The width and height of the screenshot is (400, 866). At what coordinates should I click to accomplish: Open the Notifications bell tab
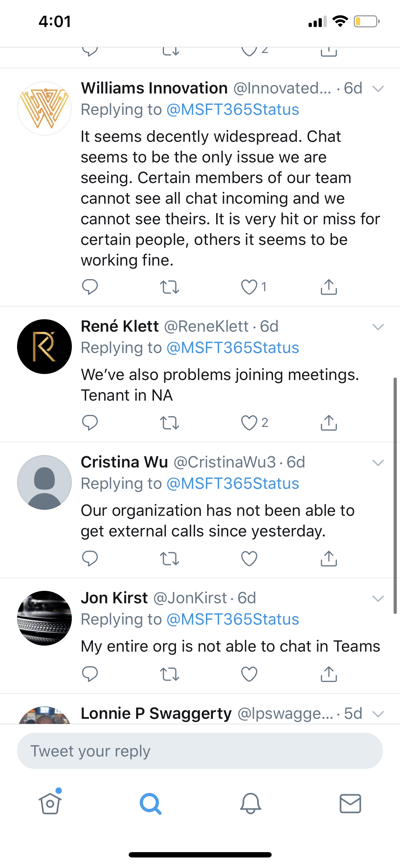tap(250, 804)
